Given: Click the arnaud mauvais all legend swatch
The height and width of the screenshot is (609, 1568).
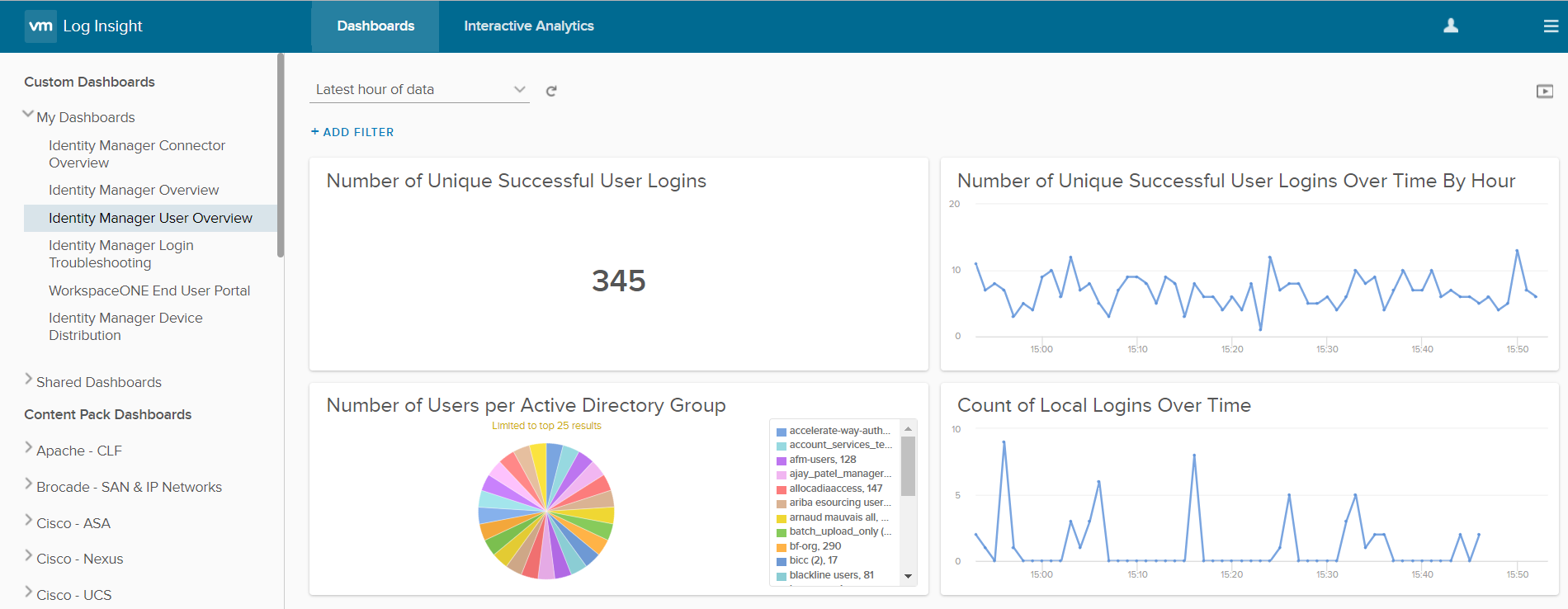Looking at the screenshot, I should [781, 518].
